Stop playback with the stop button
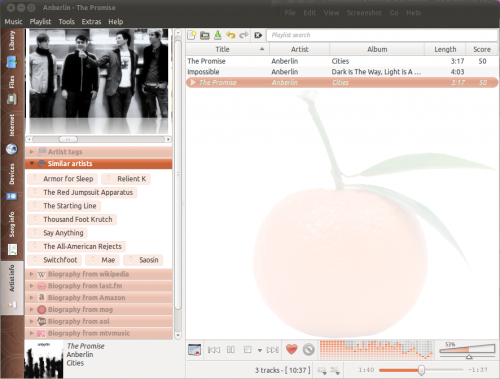Viewport: 500px width, 379px height. (x=247, y=350)
